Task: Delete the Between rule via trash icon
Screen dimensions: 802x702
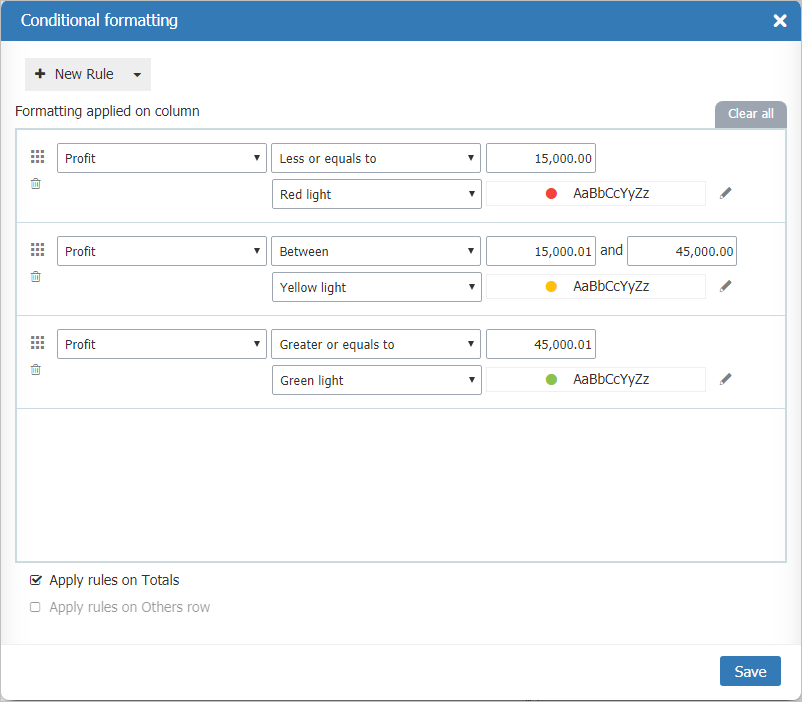Action: (x=35, y=276)
